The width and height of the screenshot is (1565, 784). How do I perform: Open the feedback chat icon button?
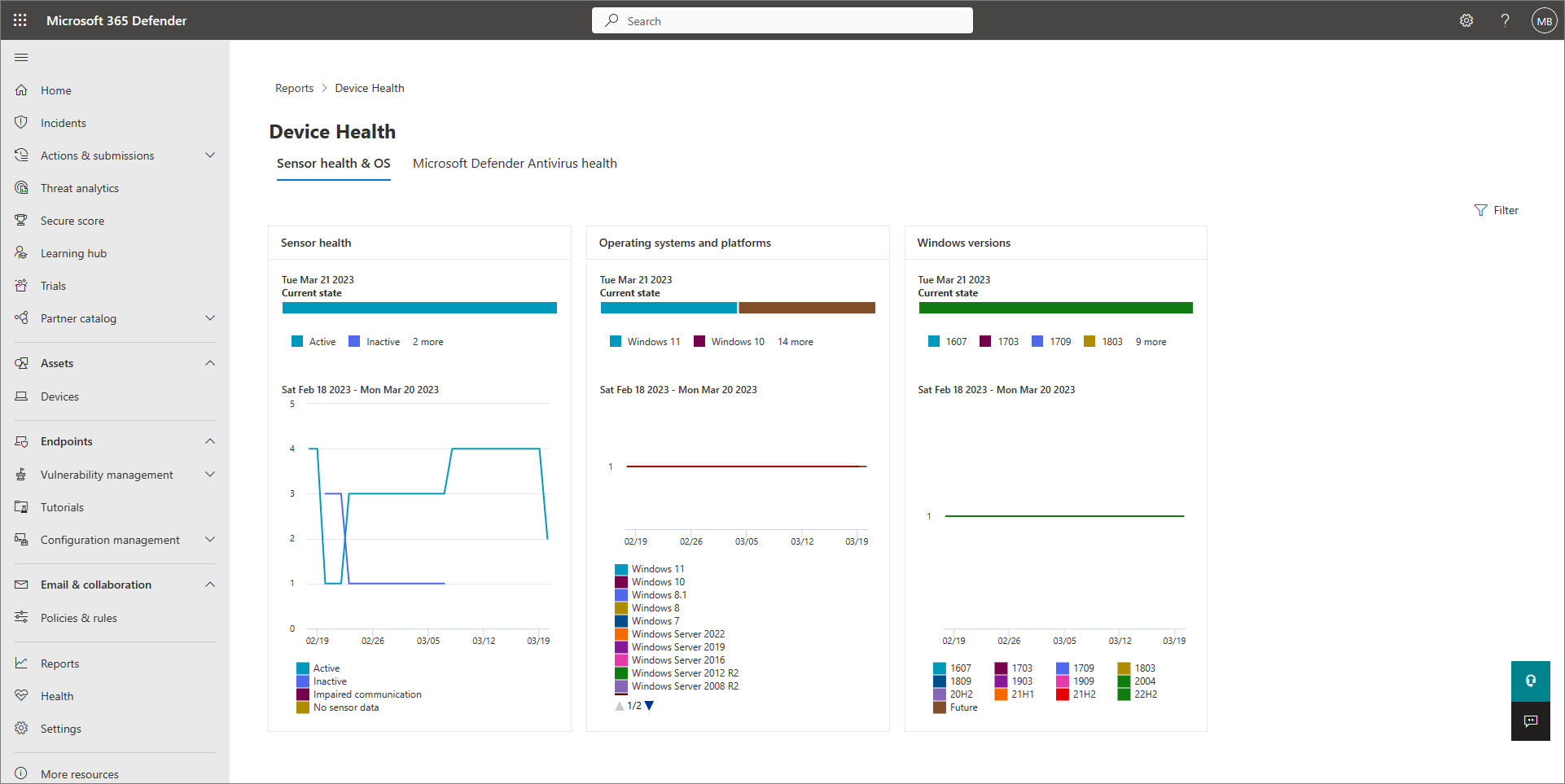click(x=1530, y=721)
